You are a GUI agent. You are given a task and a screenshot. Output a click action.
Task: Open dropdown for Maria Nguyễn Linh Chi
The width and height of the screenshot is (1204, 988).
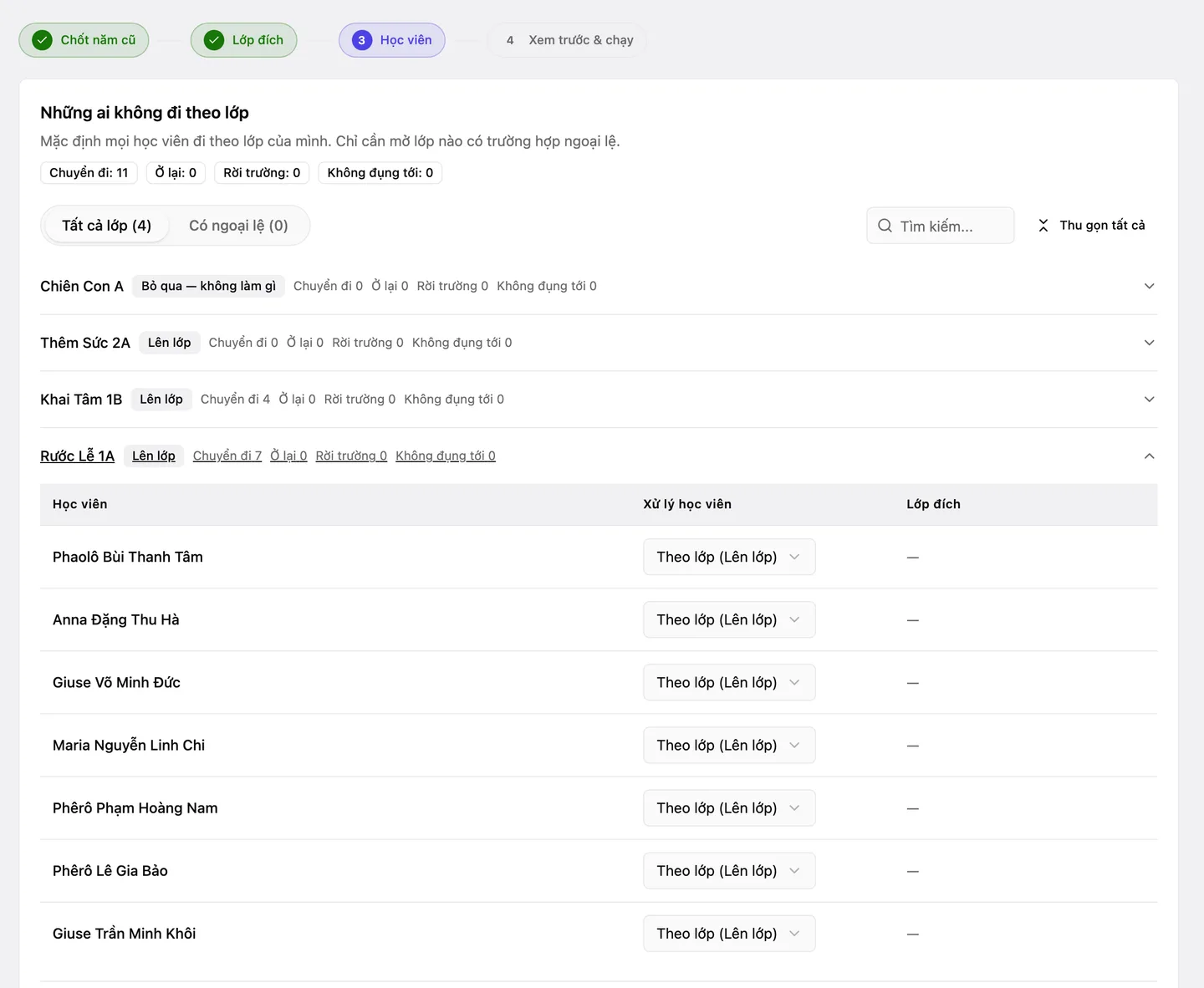(x=729, y=745)
